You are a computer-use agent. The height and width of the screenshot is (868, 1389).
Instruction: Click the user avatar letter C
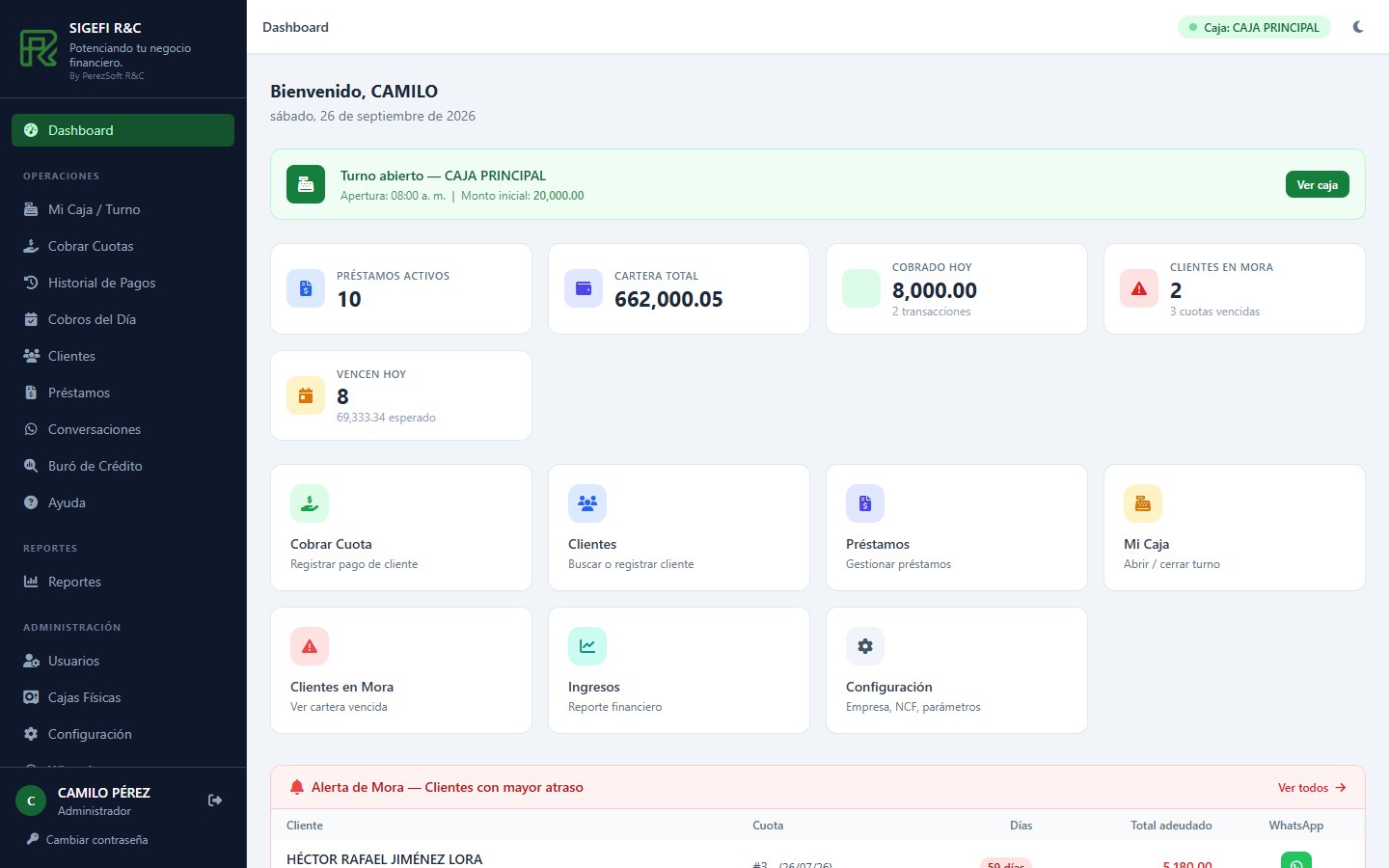(31, 800)
